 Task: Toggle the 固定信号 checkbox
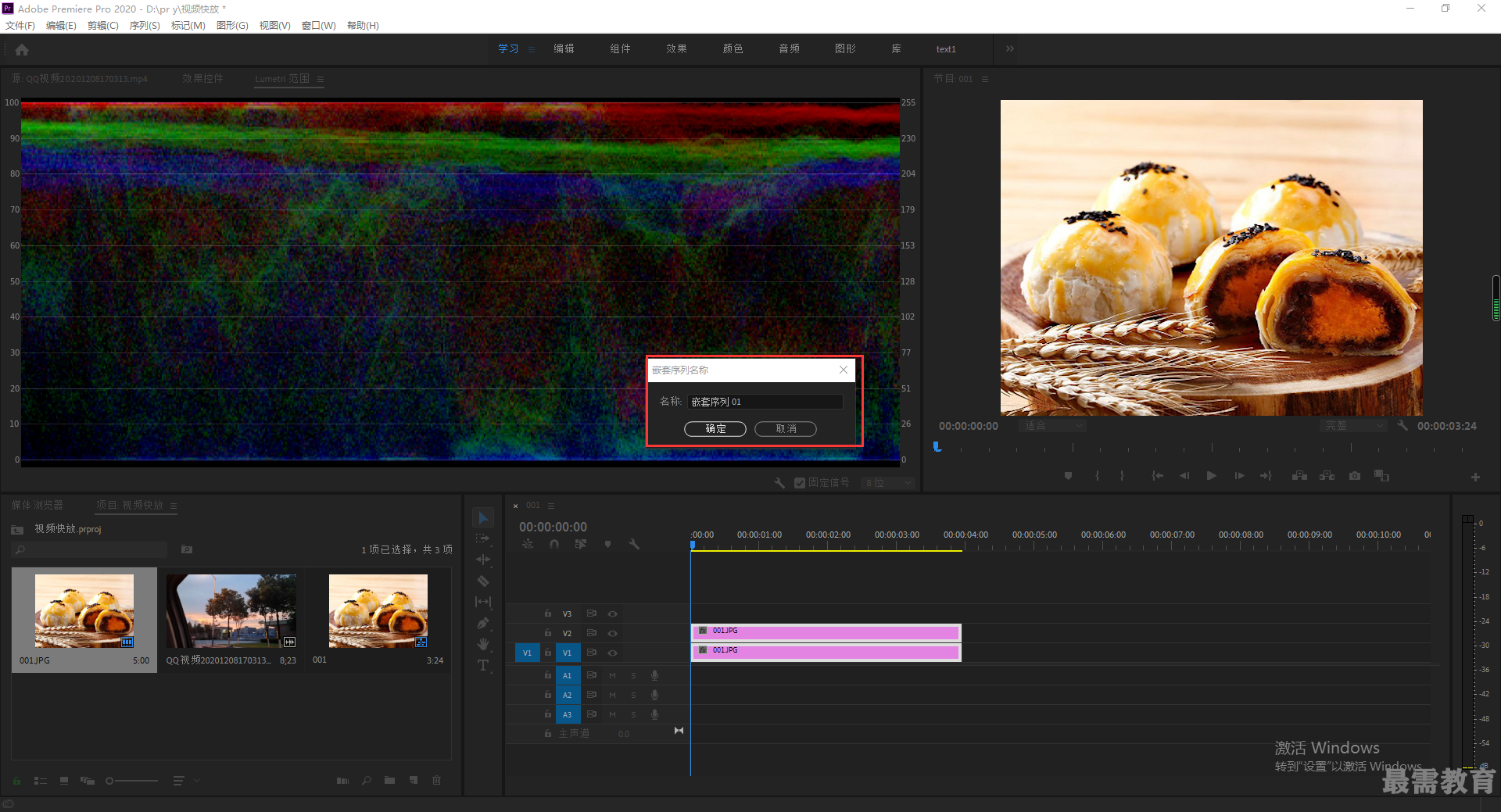(800, 483)
